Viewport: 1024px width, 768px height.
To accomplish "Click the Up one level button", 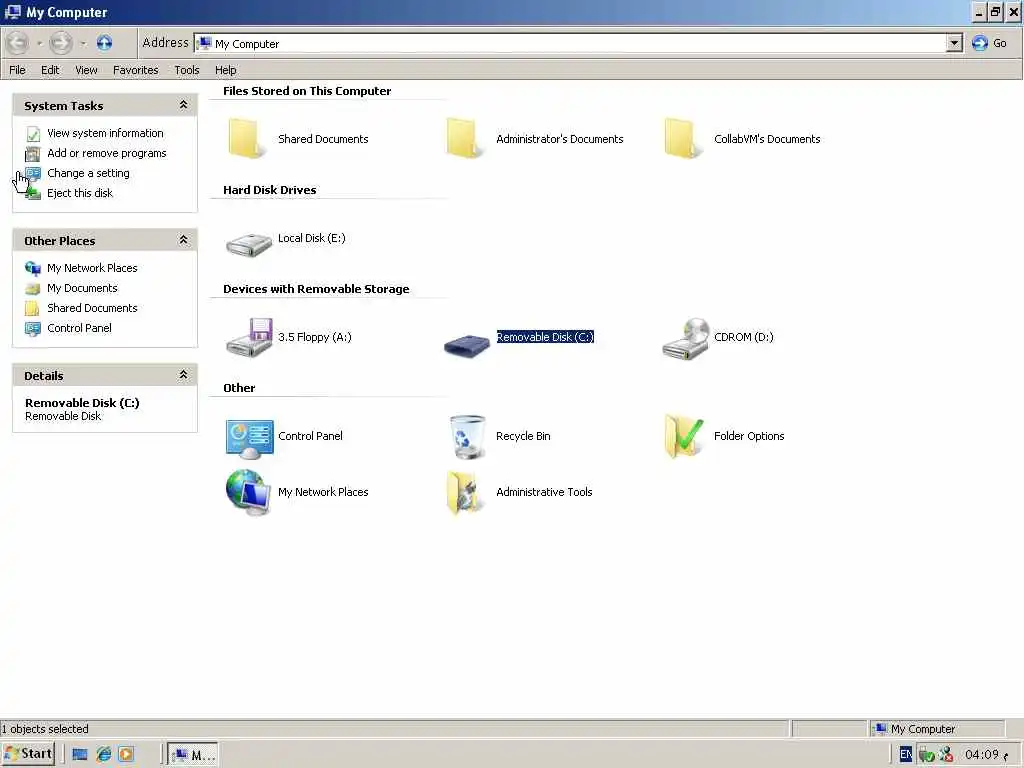I will [x=104, y=43].
